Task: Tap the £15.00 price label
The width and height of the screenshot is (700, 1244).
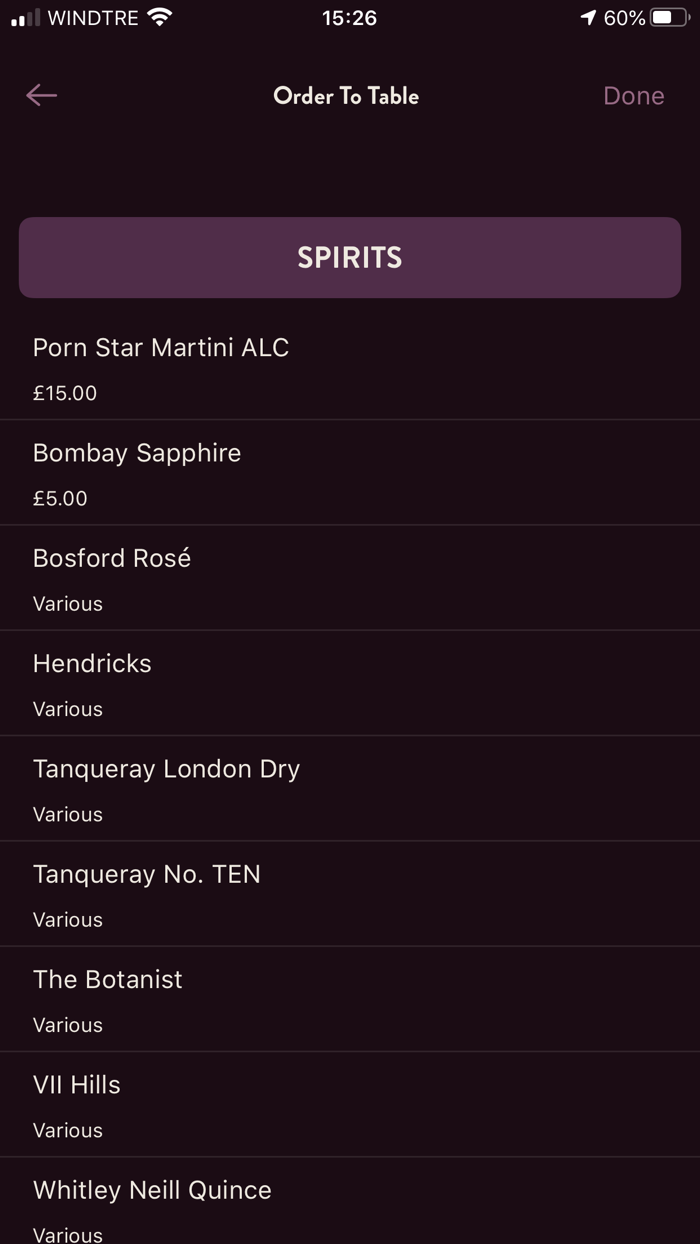Action: [65, 393]
